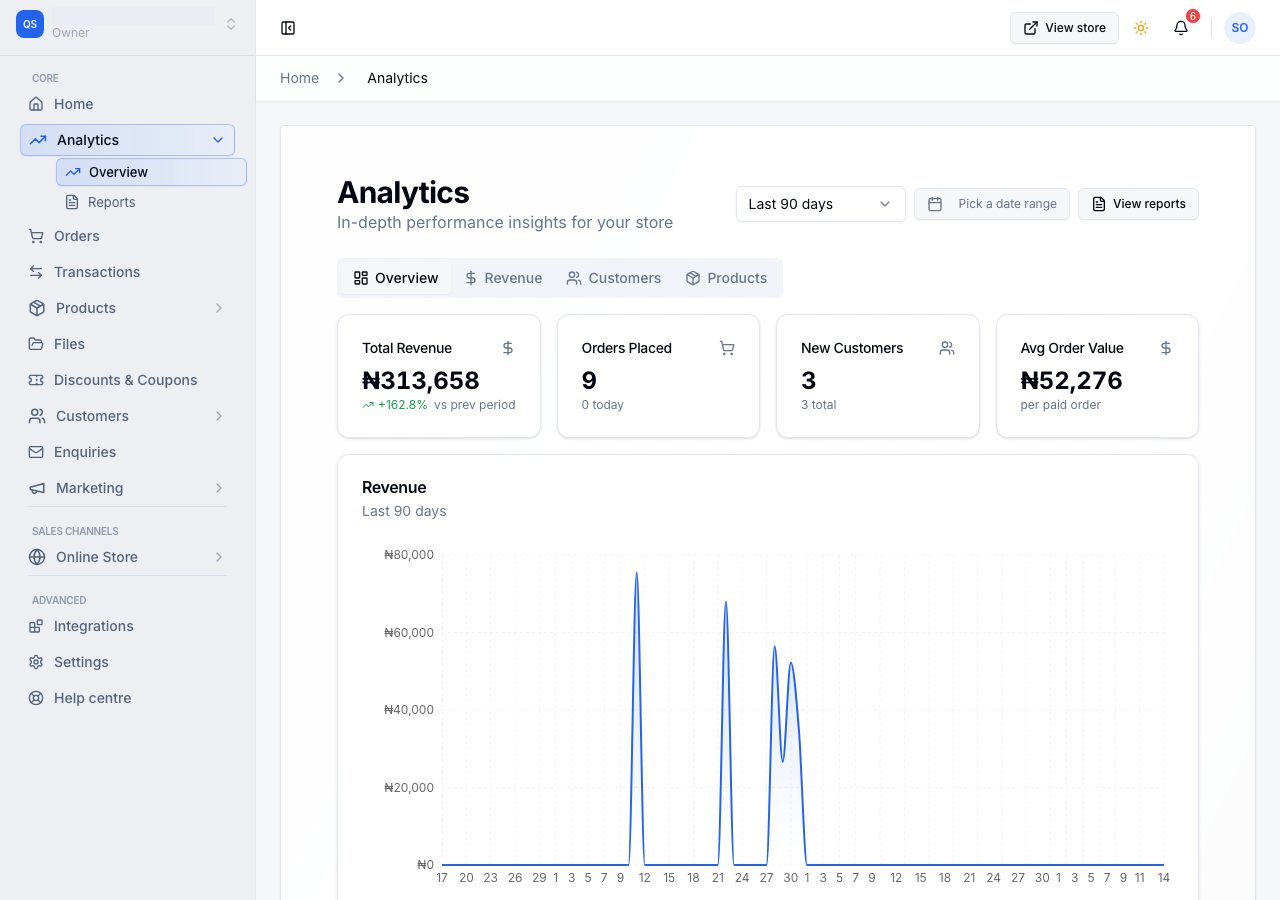Open Settings label in the sidebar

point(81,662)
